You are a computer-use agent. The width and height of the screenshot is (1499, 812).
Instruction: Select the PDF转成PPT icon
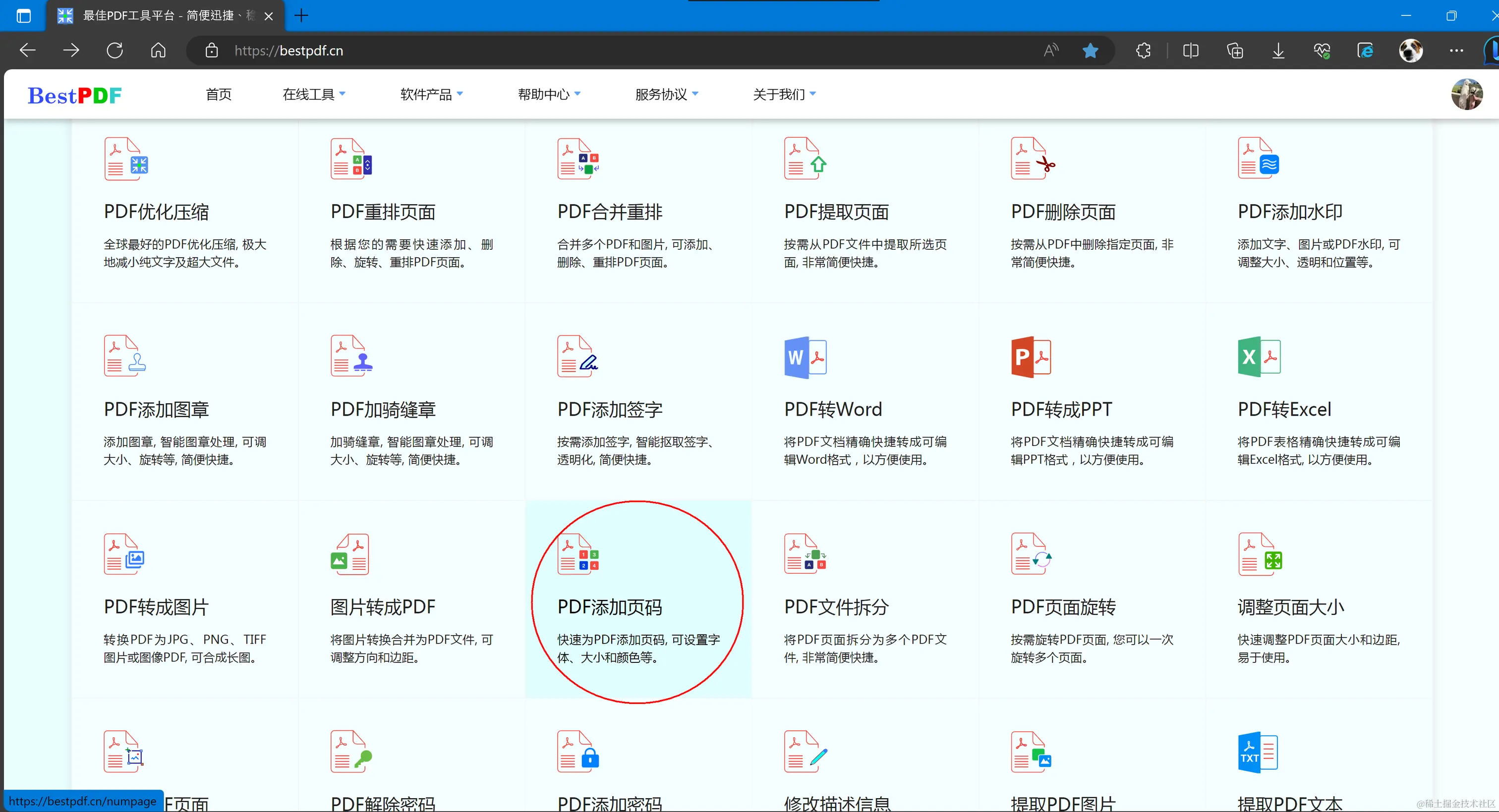point(1031,357)
